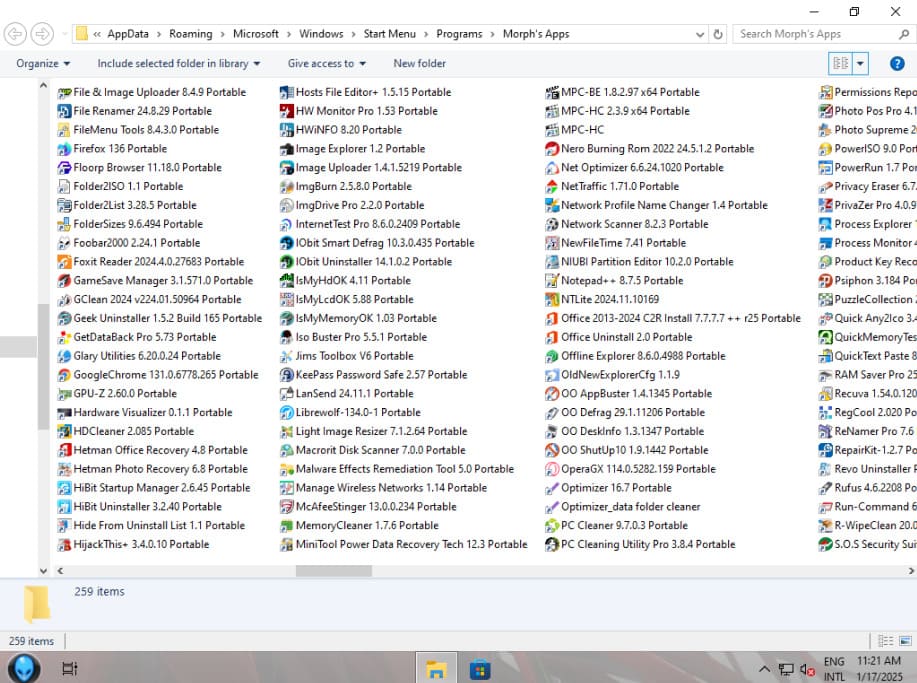This screenshot has height=683, width=917.
Task: Refresh the Morph's Apps folder
Action: pyautogui.click(x=718, y=35)
